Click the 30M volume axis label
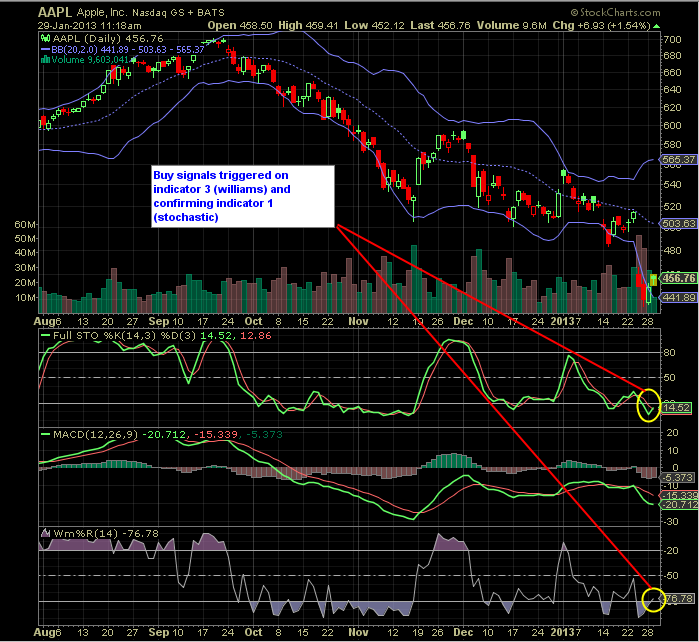This screenshot has height=642, width=699. (25, 268)
